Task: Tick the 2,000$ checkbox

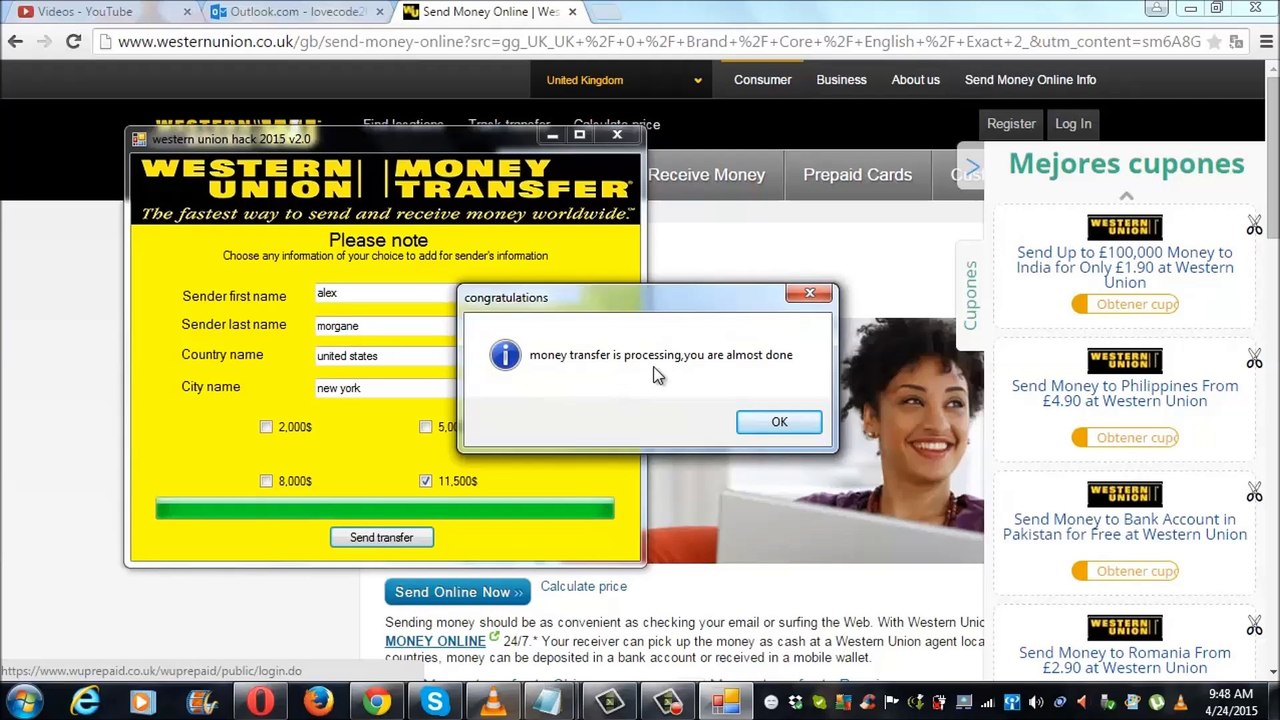Action: 266,427
